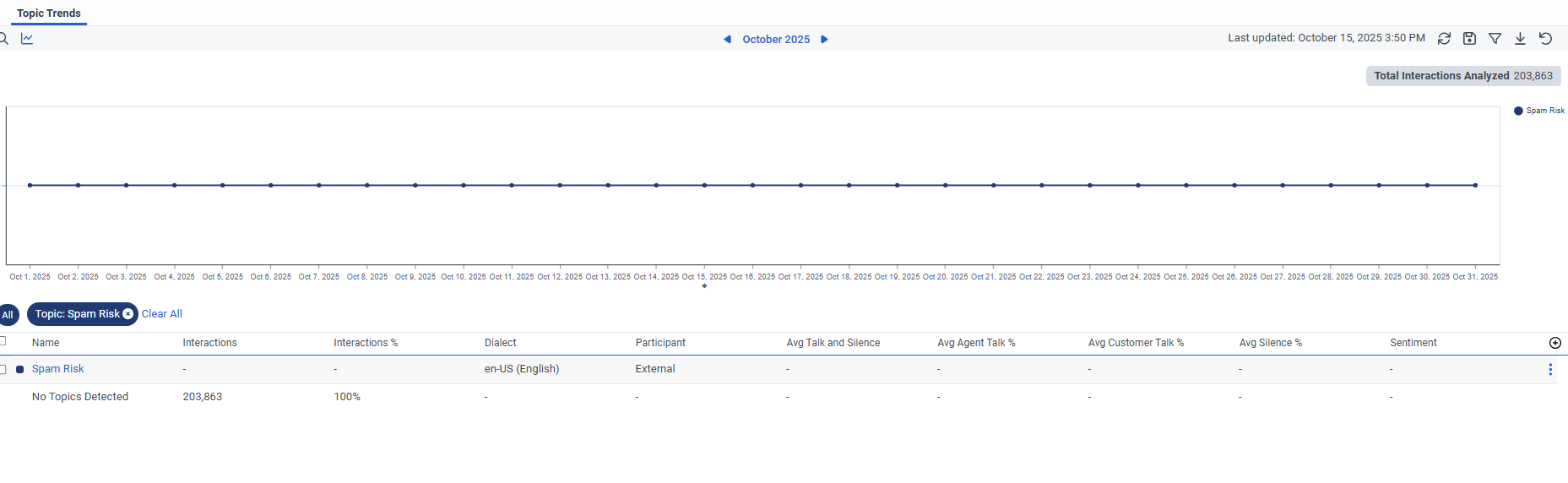Select the Topic Trends tab

[x=49, y=14]
